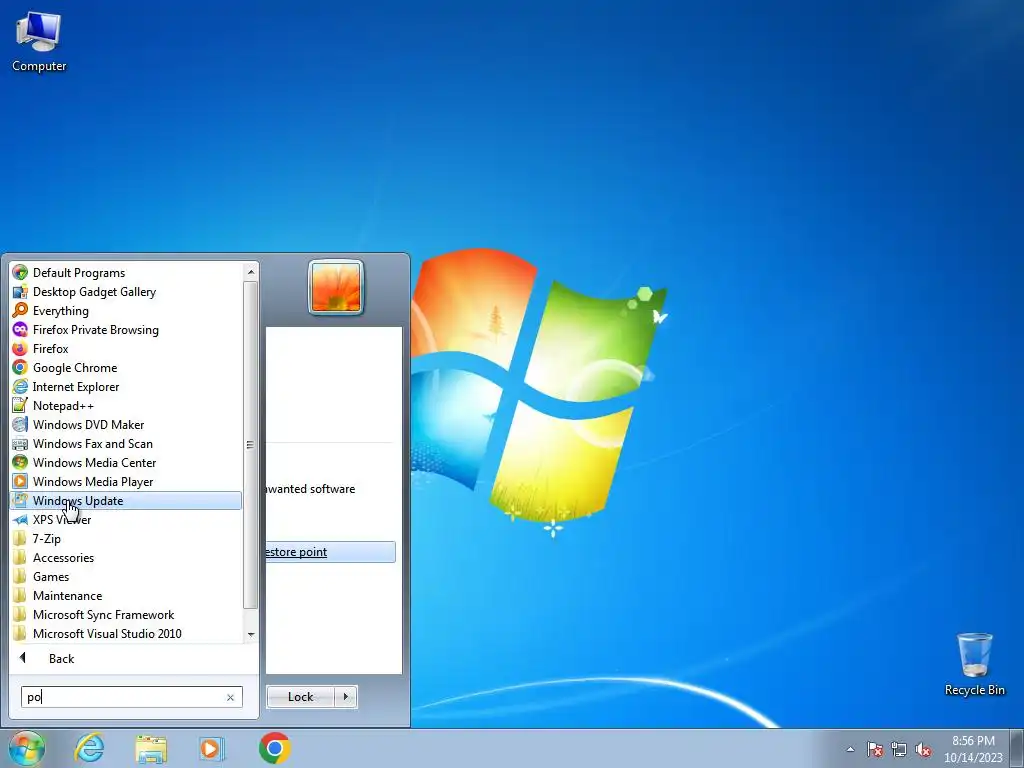The image size is (1024, 768).
Task: Show hidden tray icons arrow
Action: (850, 749)
